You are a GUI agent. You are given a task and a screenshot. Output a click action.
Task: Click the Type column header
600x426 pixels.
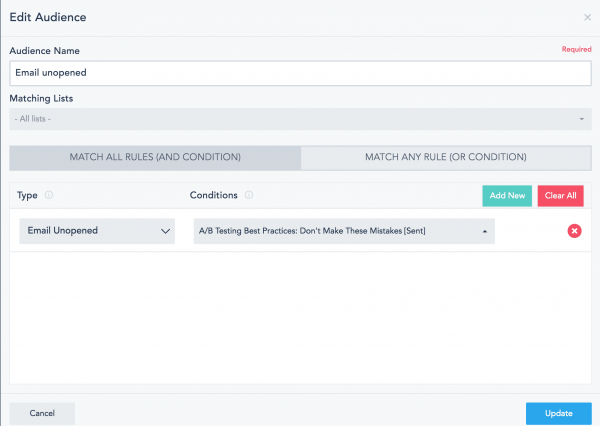27,195
